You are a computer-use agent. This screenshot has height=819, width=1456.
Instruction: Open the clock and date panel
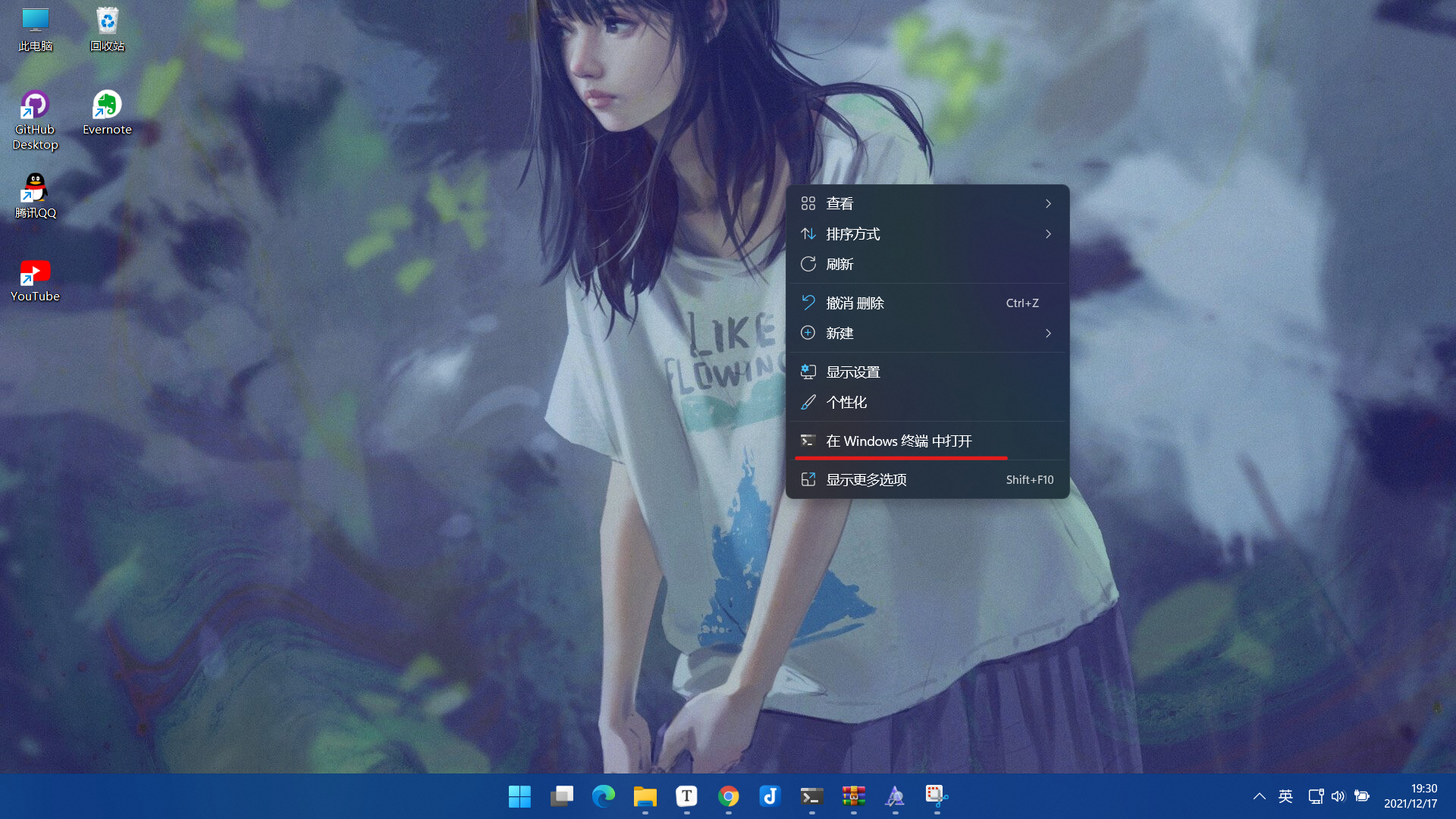coord(1410,796)
